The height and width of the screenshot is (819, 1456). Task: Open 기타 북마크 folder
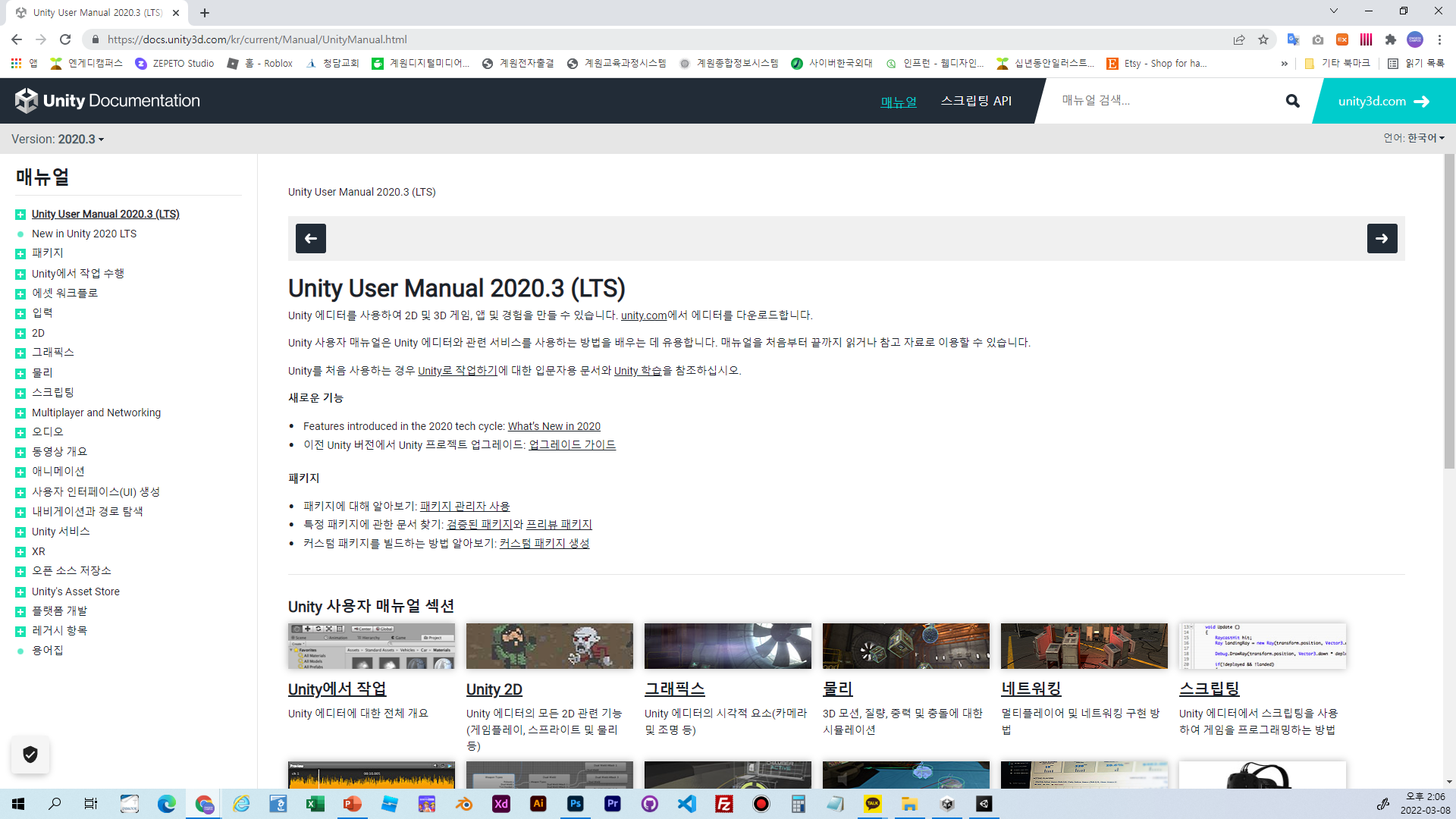(1338, 64)
